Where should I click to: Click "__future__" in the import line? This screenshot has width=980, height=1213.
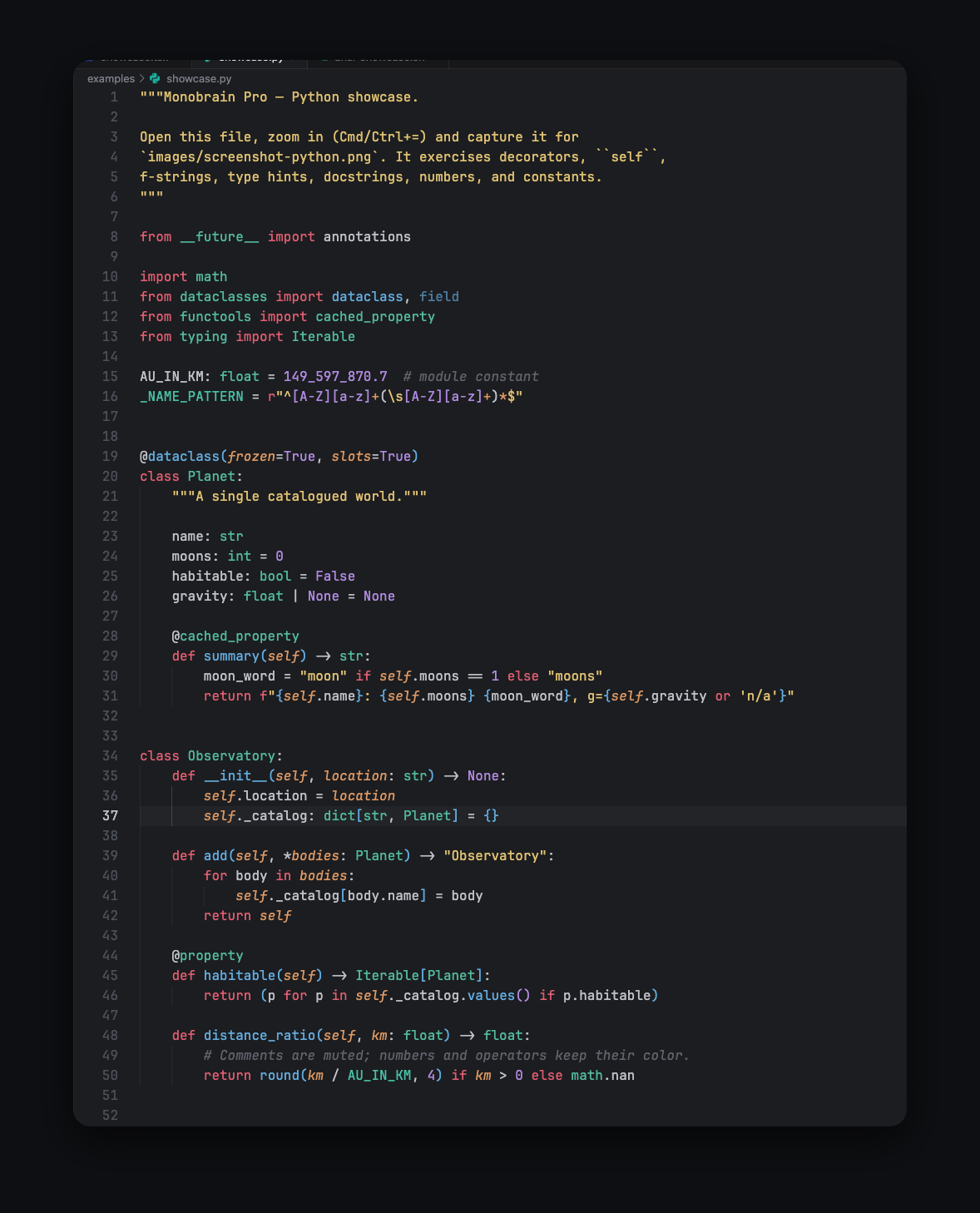point(220,236)
